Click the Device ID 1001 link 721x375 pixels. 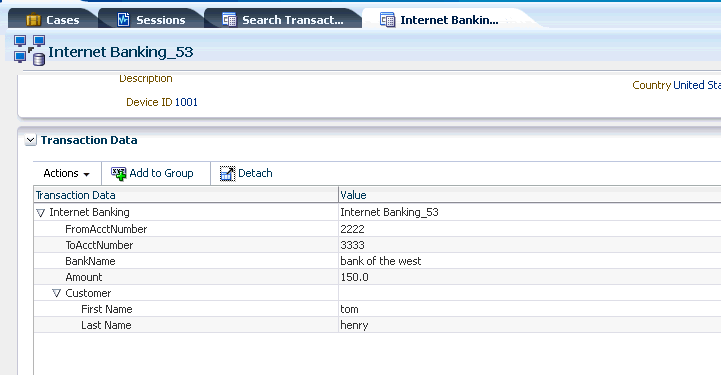coord(186,102)
